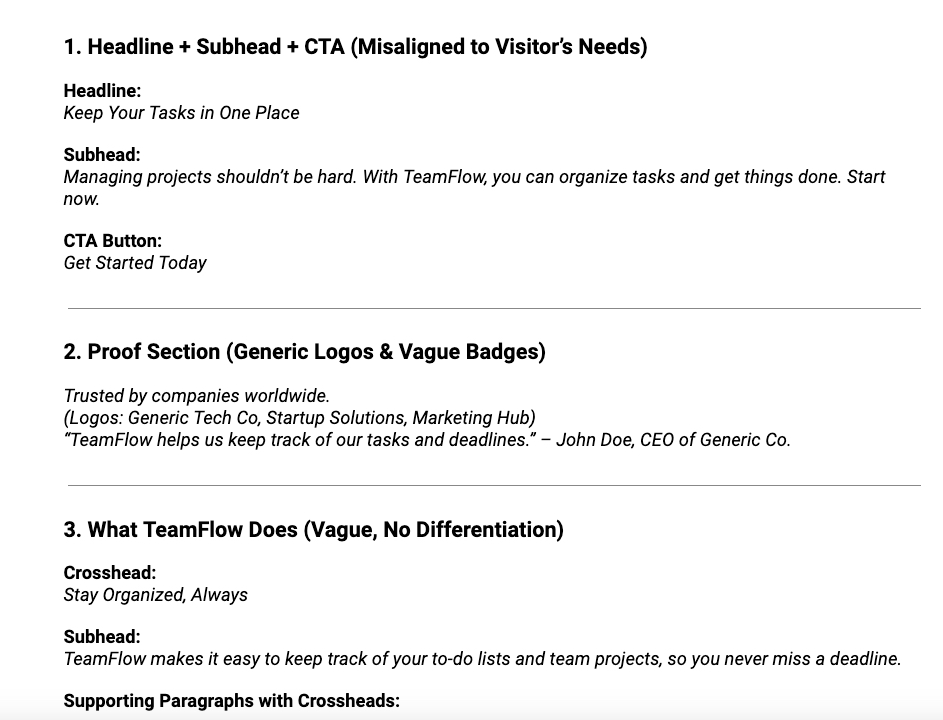
Task: Click the 'Subhead:' label below 'Stay Organized, Always'
Action: coord(101,637)
